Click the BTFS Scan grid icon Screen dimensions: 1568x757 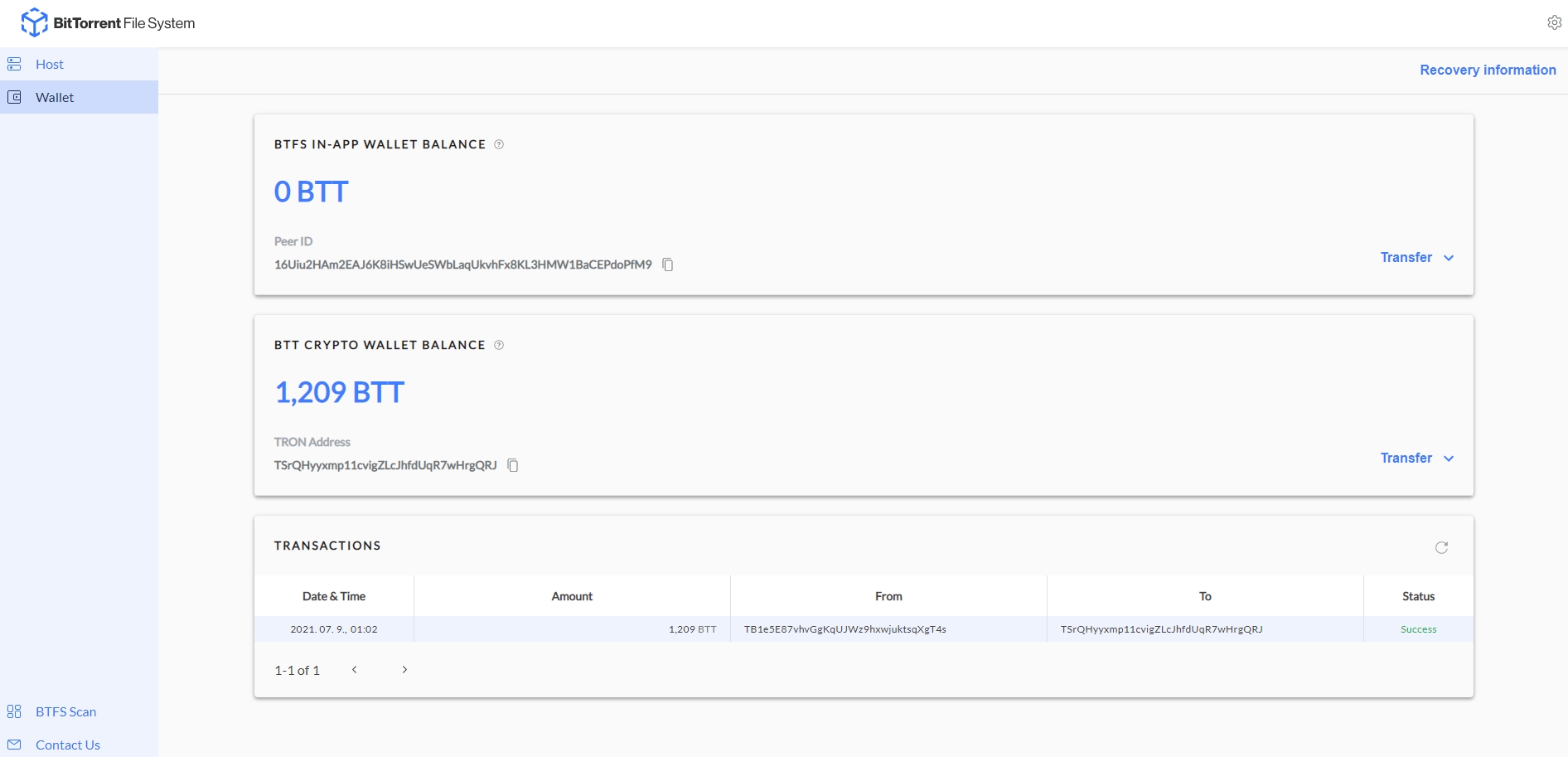click(14, 711)
